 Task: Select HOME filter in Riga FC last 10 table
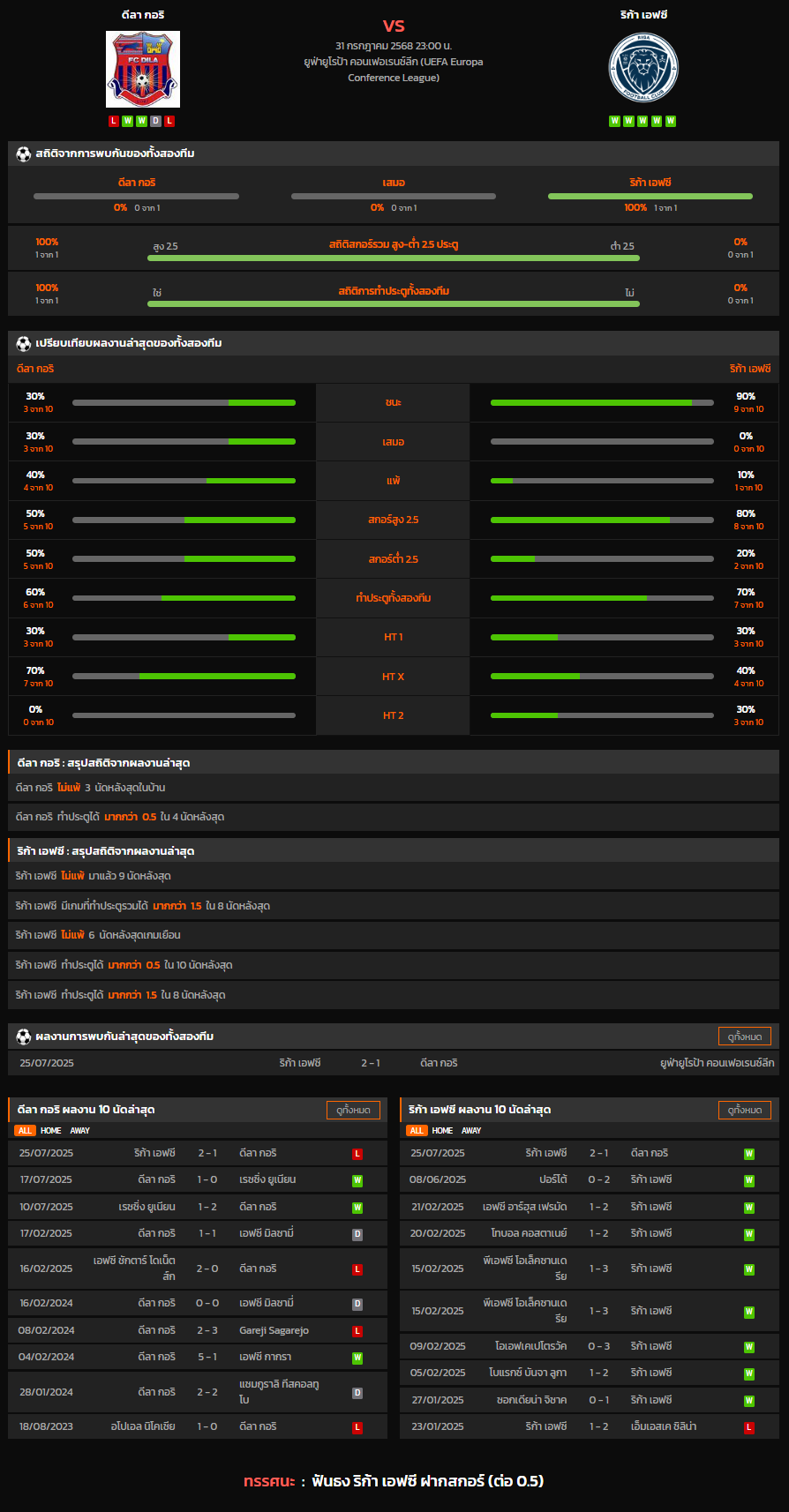(x=443, y=1131)
